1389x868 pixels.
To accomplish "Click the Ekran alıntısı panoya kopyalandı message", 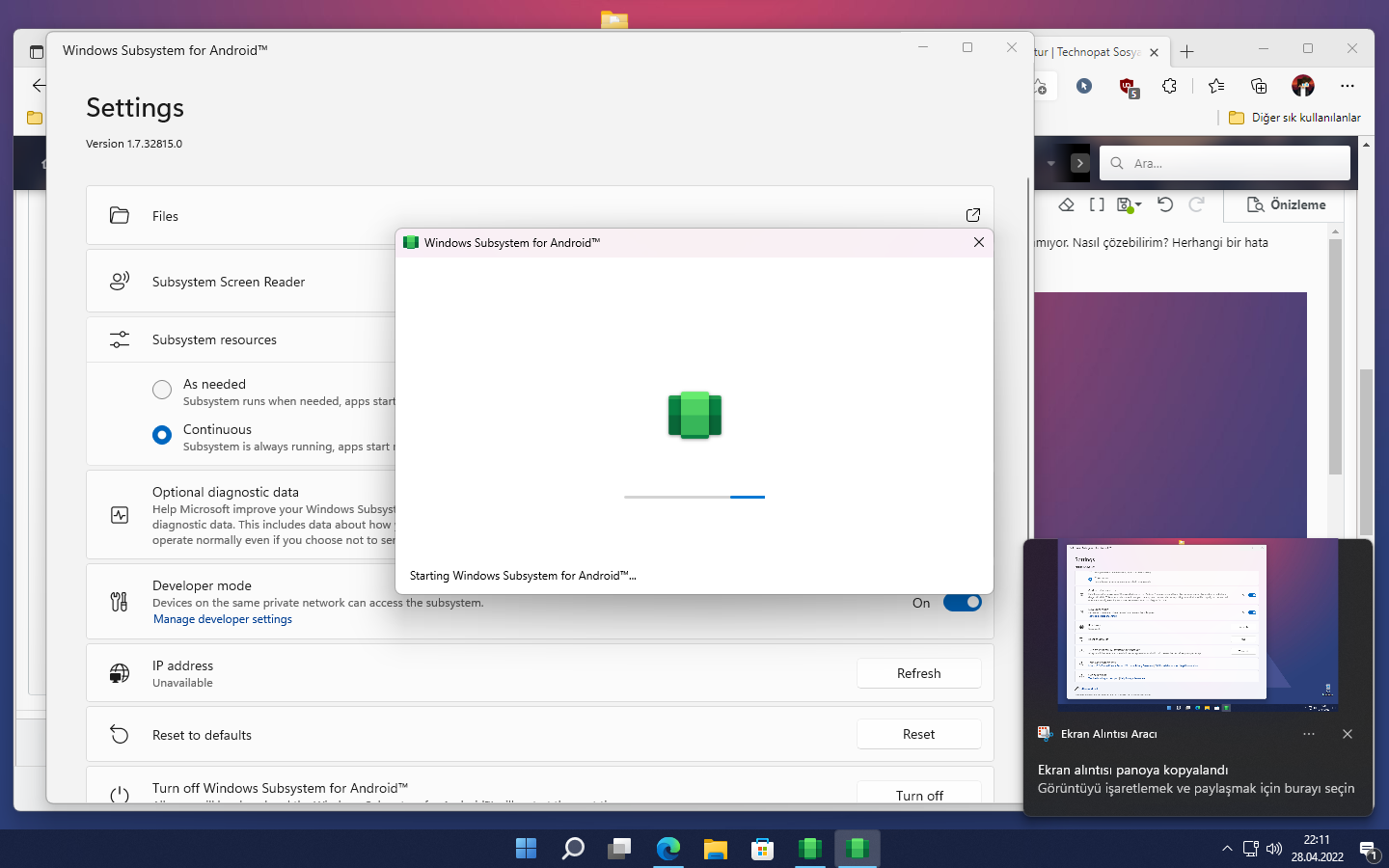I will pyautogui.click(x=1133, y=770).
